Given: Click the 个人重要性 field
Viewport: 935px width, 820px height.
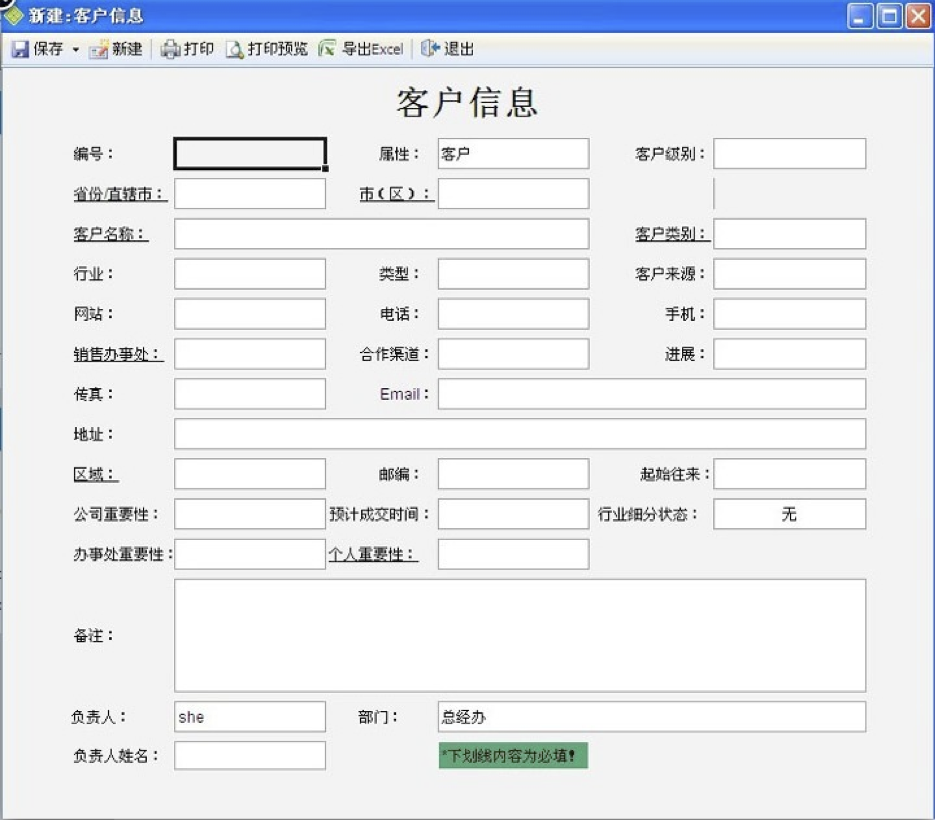Looking at the screenshot, I should point(513,554).
